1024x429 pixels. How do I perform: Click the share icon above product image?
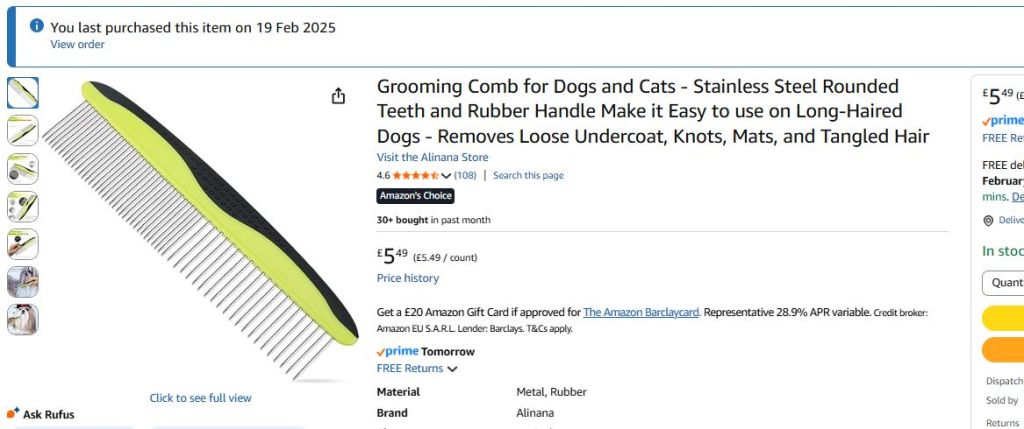click(338, 96)
